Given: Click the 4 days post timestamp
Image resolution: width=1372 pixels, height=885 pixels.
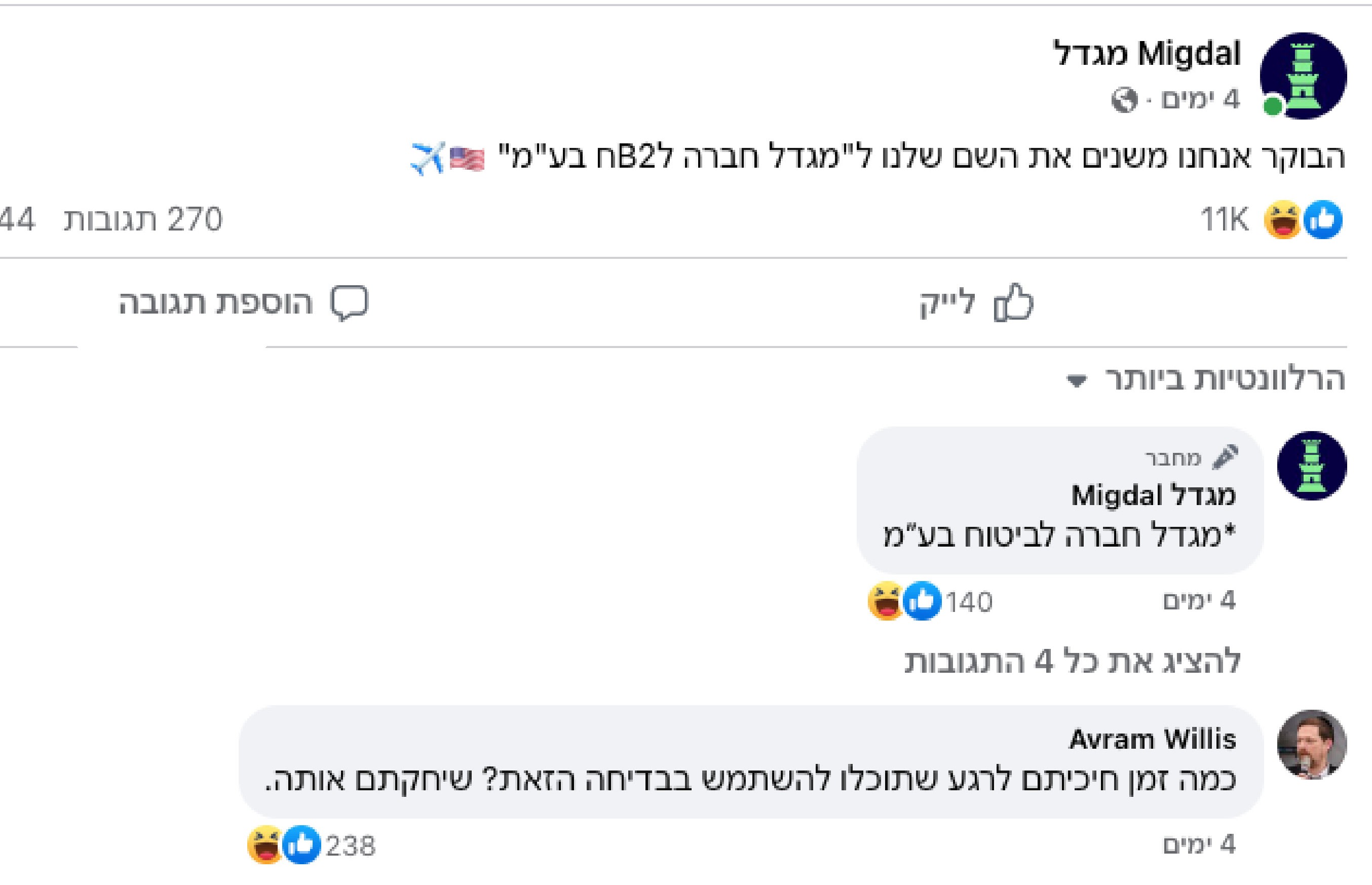Looking at the screenshot, I should [x=1201, y=100].
